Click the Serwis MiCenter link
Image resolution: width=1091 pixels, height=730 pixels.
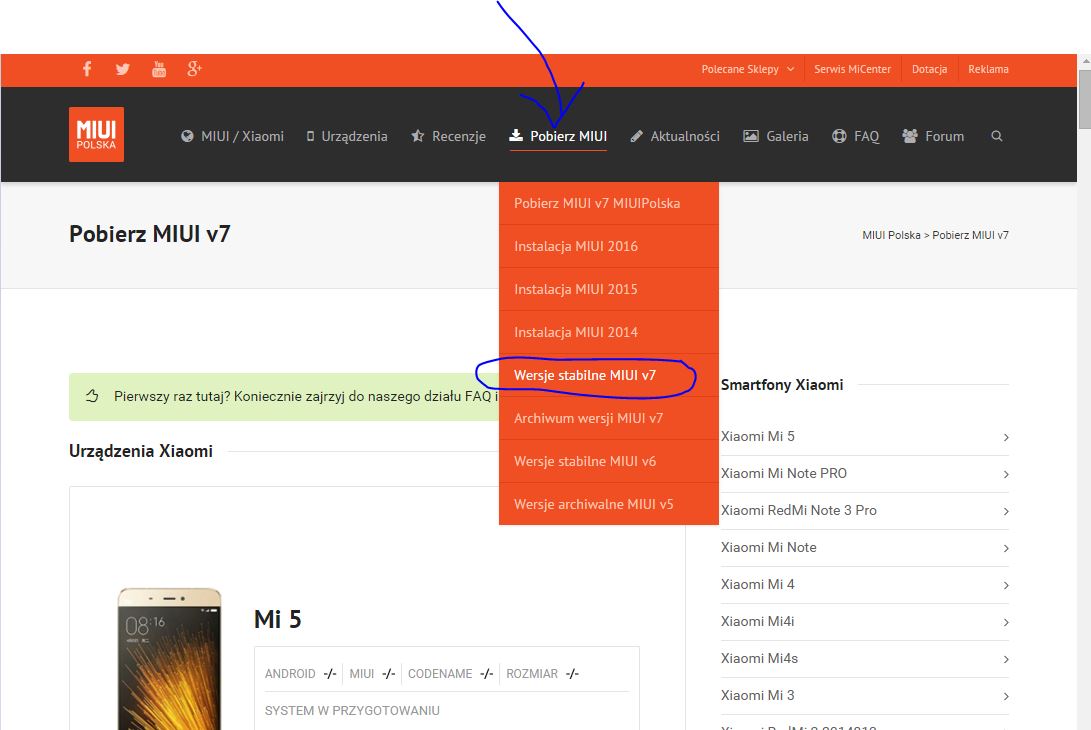point(852,69)
